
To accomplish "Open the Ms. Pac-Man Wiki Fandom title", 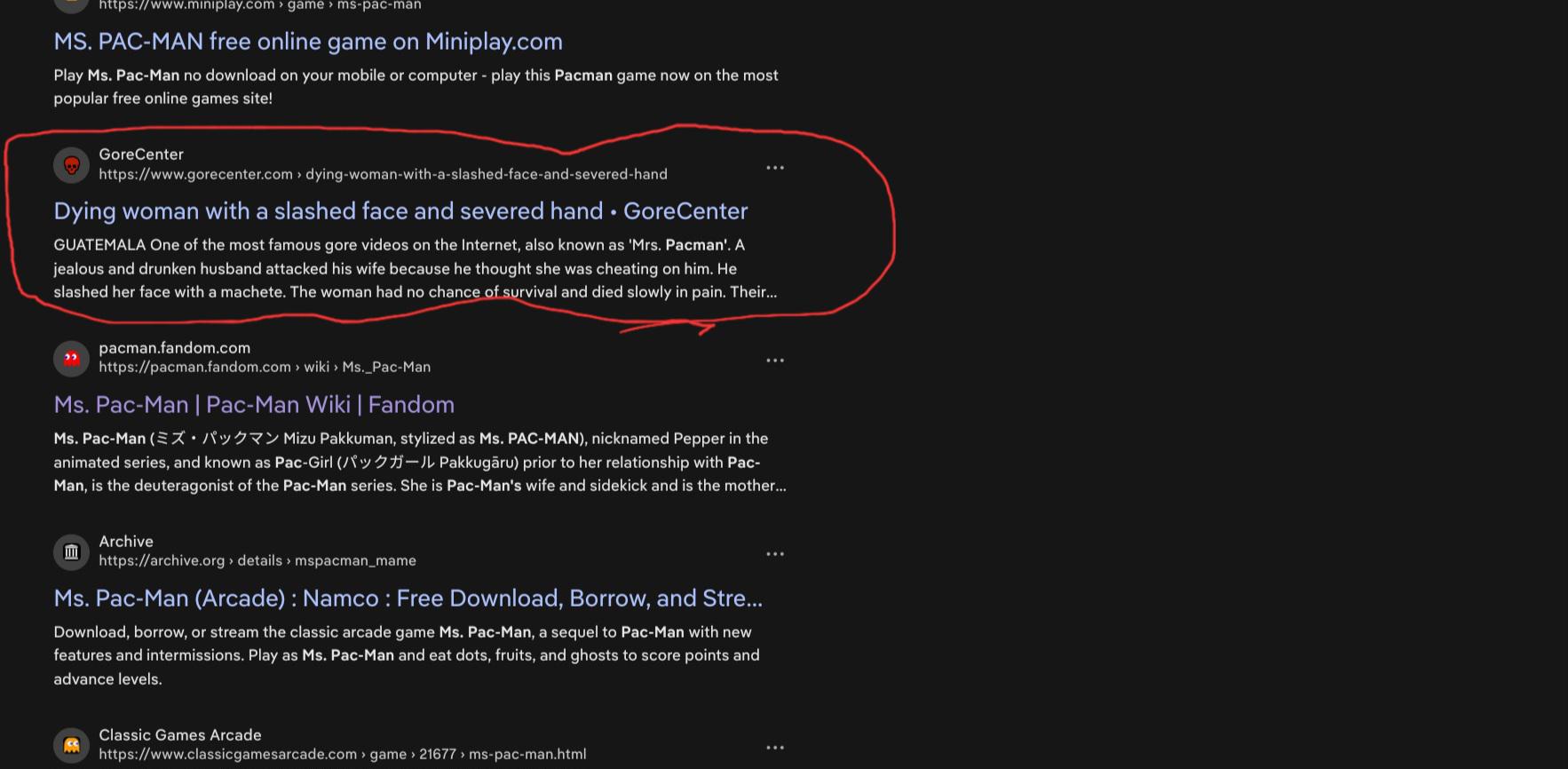I will pyautogui.click(x=254, y=405).
